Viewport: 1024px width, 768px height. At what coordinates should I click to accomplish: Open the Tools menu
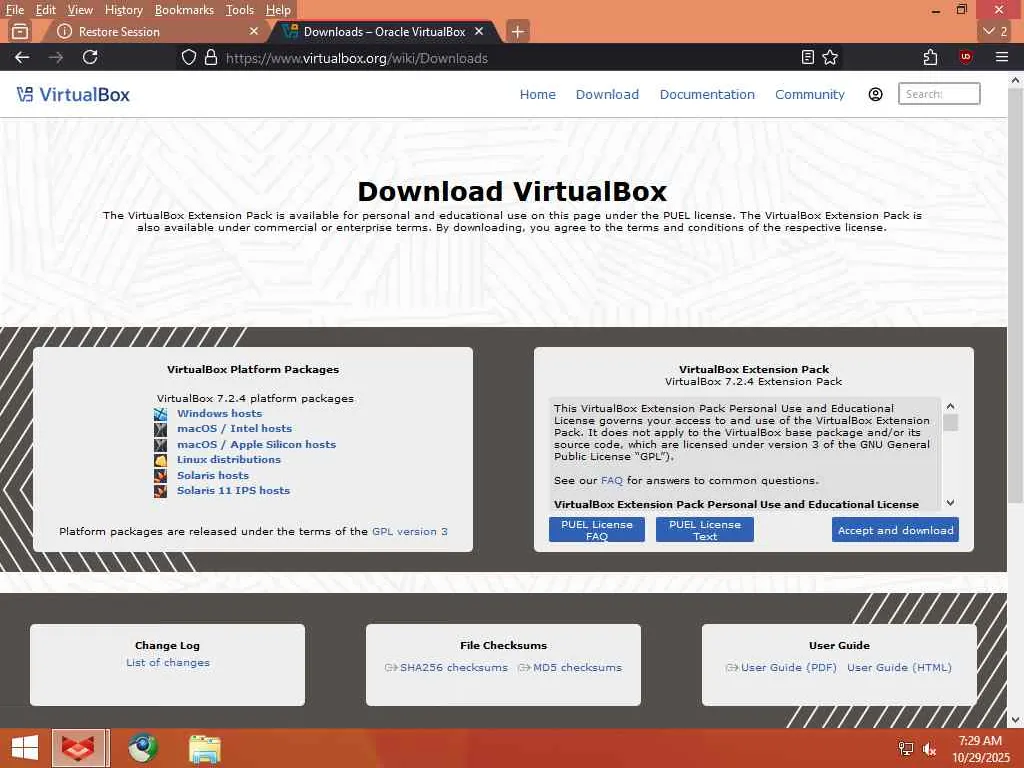[x=240, y=10]
